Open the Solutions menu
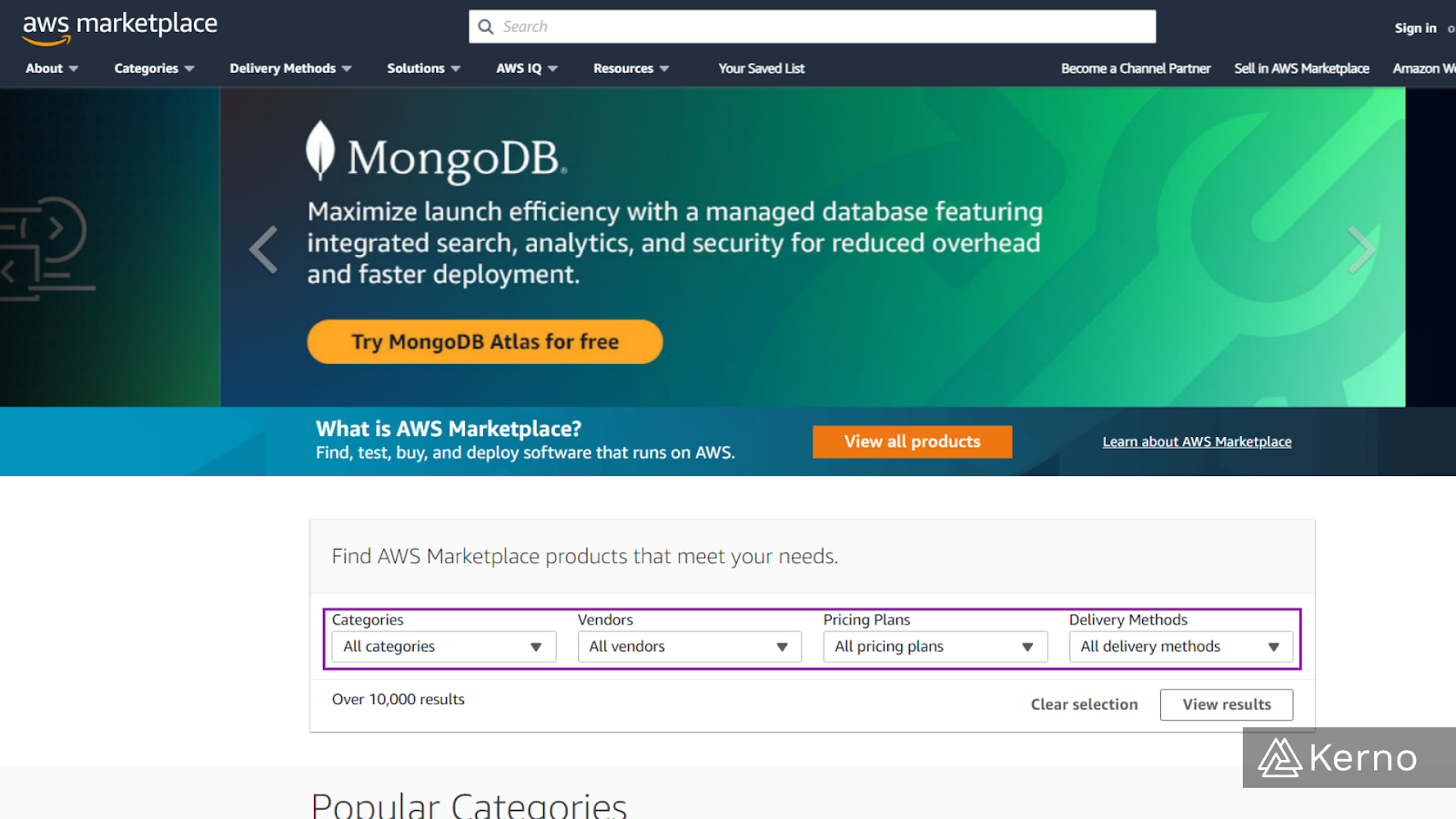The height and width of the screenshot is (819, 1456). [423, 68]
